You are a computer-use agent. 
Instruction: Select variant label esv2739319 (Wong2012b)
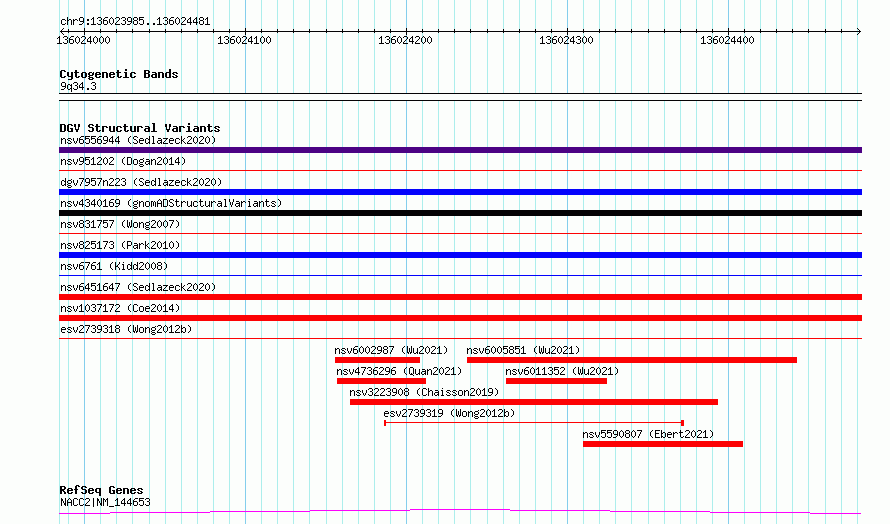tap(449, 413)
